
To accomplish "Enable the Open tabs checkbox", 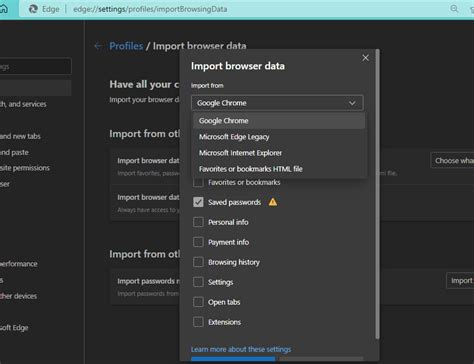I will point(198,302).
